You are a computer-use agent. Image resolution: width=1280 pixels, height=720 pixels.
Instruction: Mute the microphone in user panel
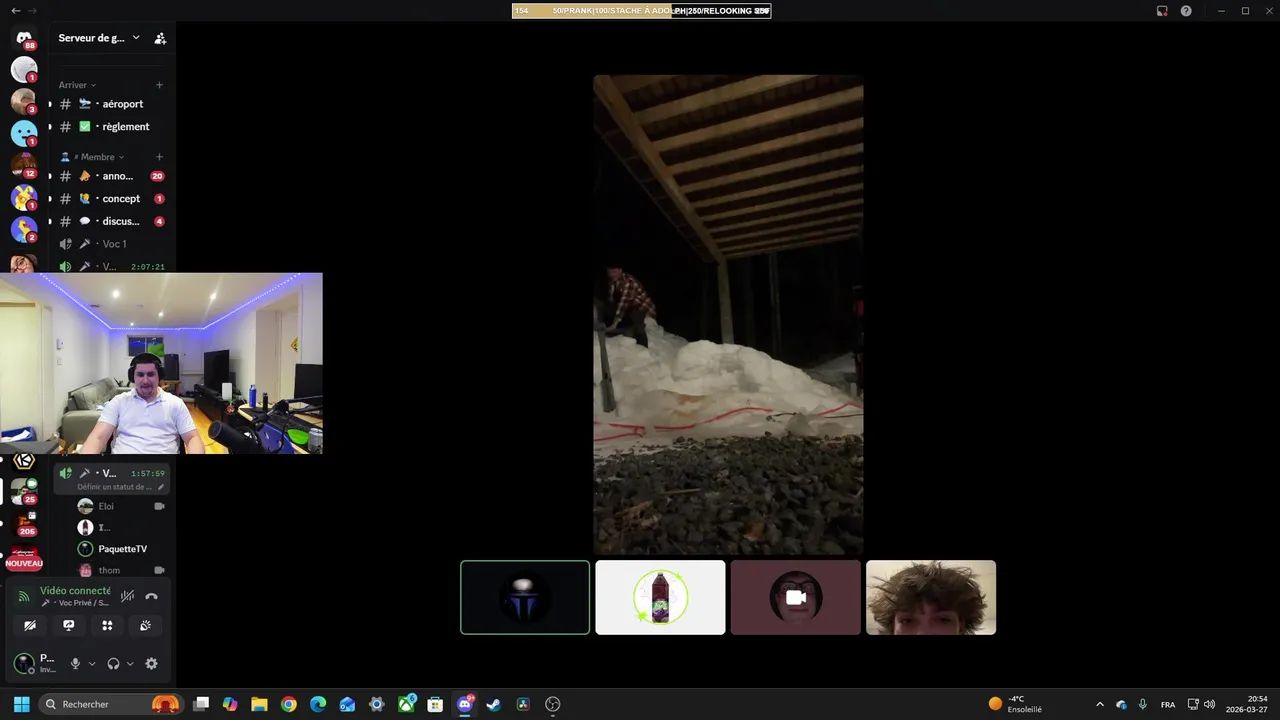pyautogui.click(x=75, y=663)
